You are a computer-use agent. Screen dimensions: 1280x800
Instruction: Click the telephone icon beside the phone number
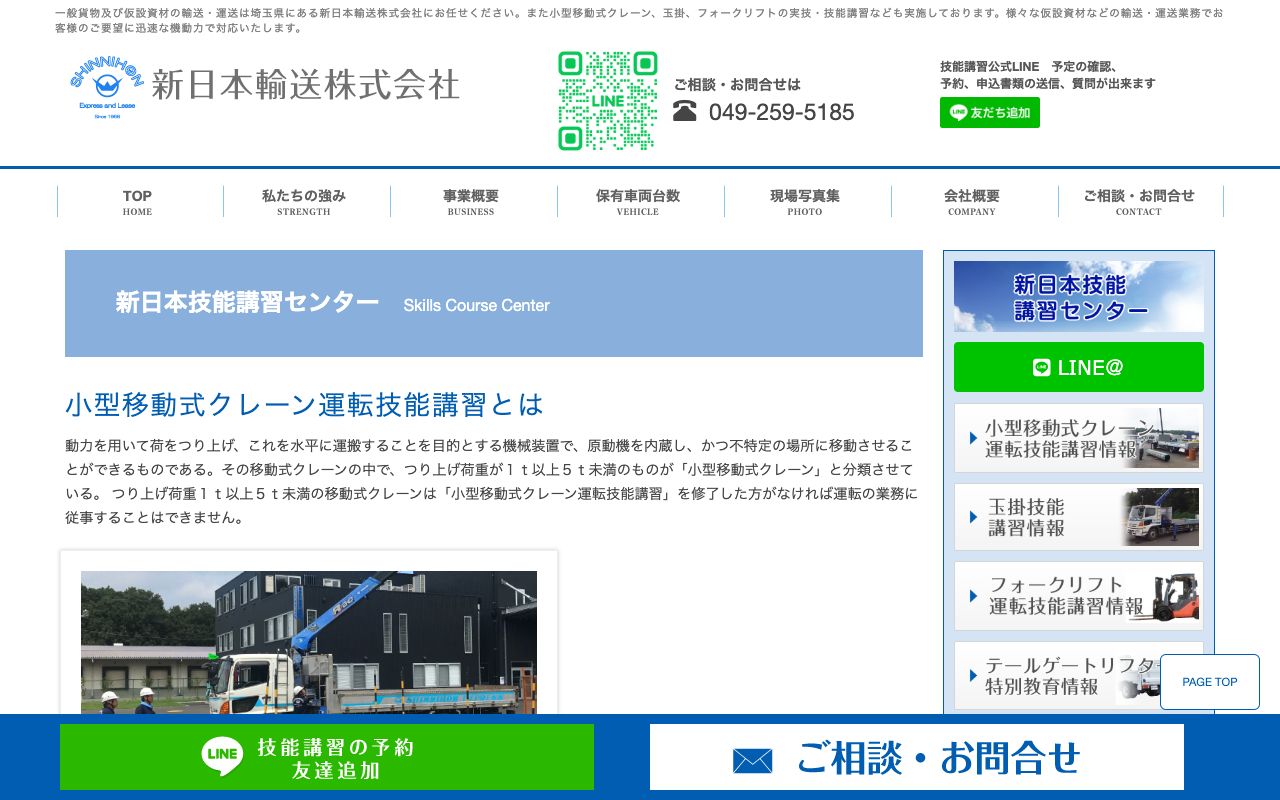686,112
